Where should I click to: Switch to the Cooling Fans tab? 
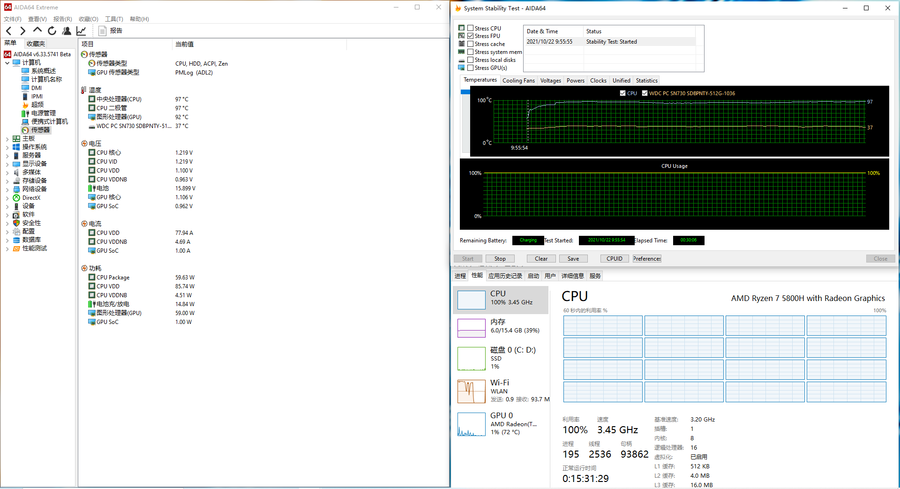(x=518, y=80)
